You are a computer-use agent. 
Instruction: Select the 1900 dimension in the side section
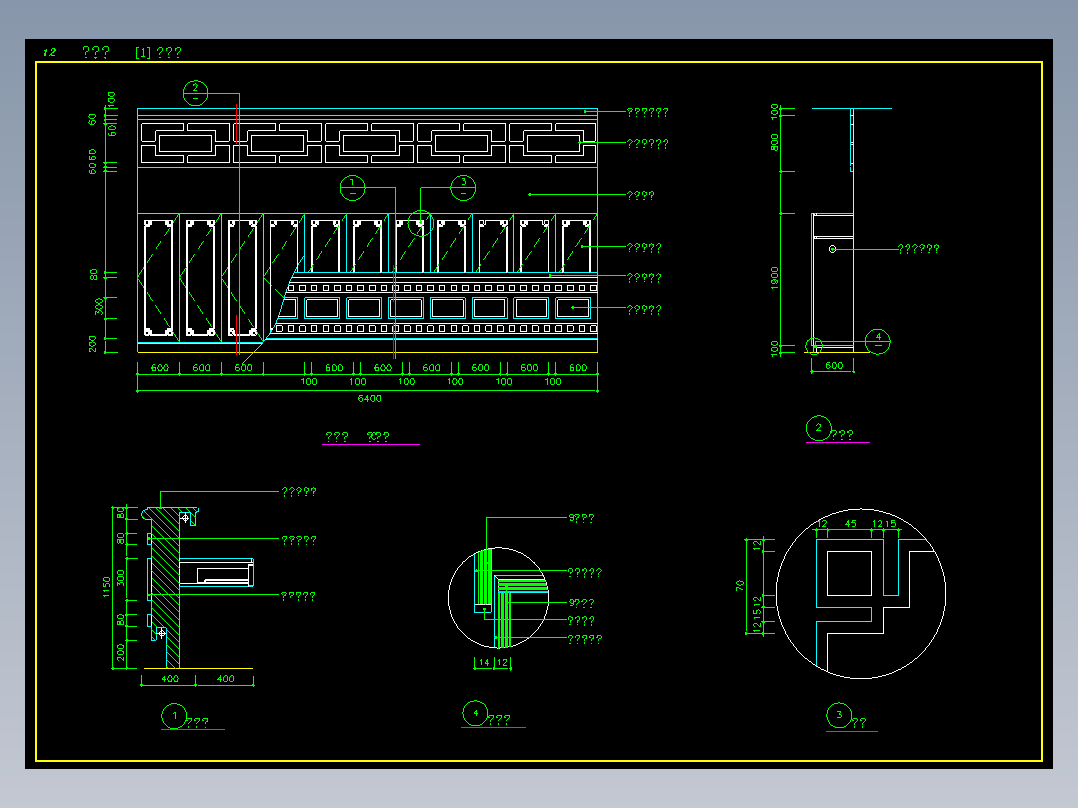click(775, 278)
